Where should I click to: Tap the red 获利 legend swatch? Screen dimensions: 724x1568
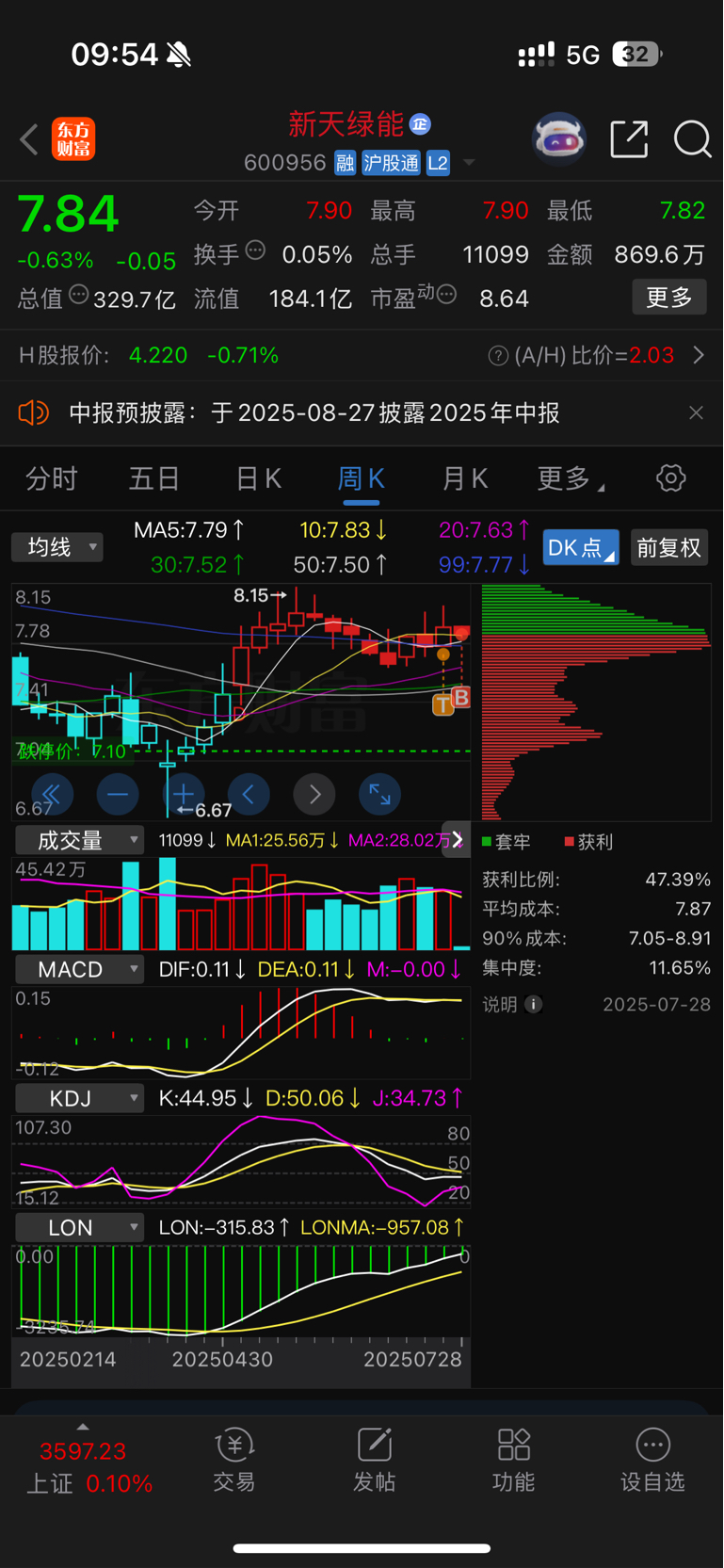569,841
